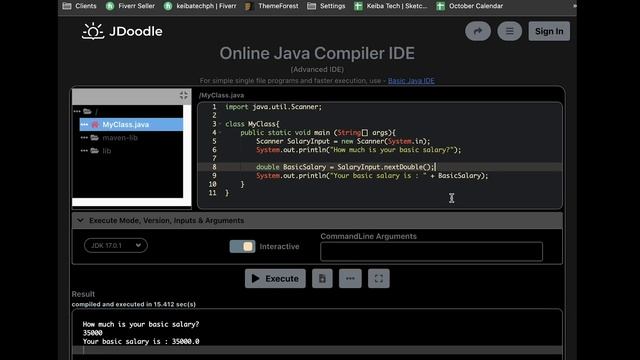This screenshot has height=360, width=640.
Task: Click the 'Your basic salary is : 35000.0' output
Action: 141,341
